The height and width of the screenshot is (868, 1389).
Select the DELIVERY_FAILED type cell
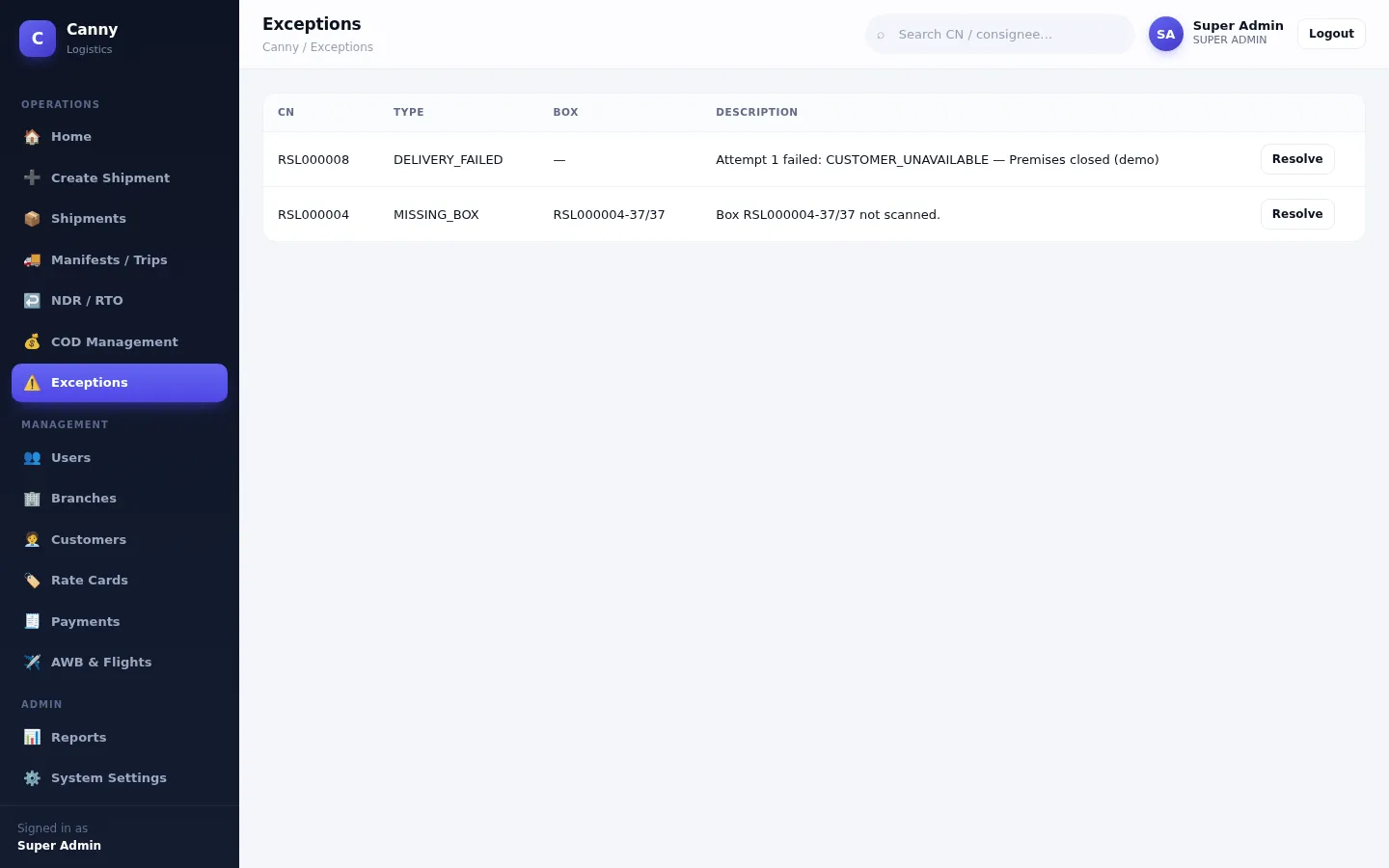click(448, 160)
